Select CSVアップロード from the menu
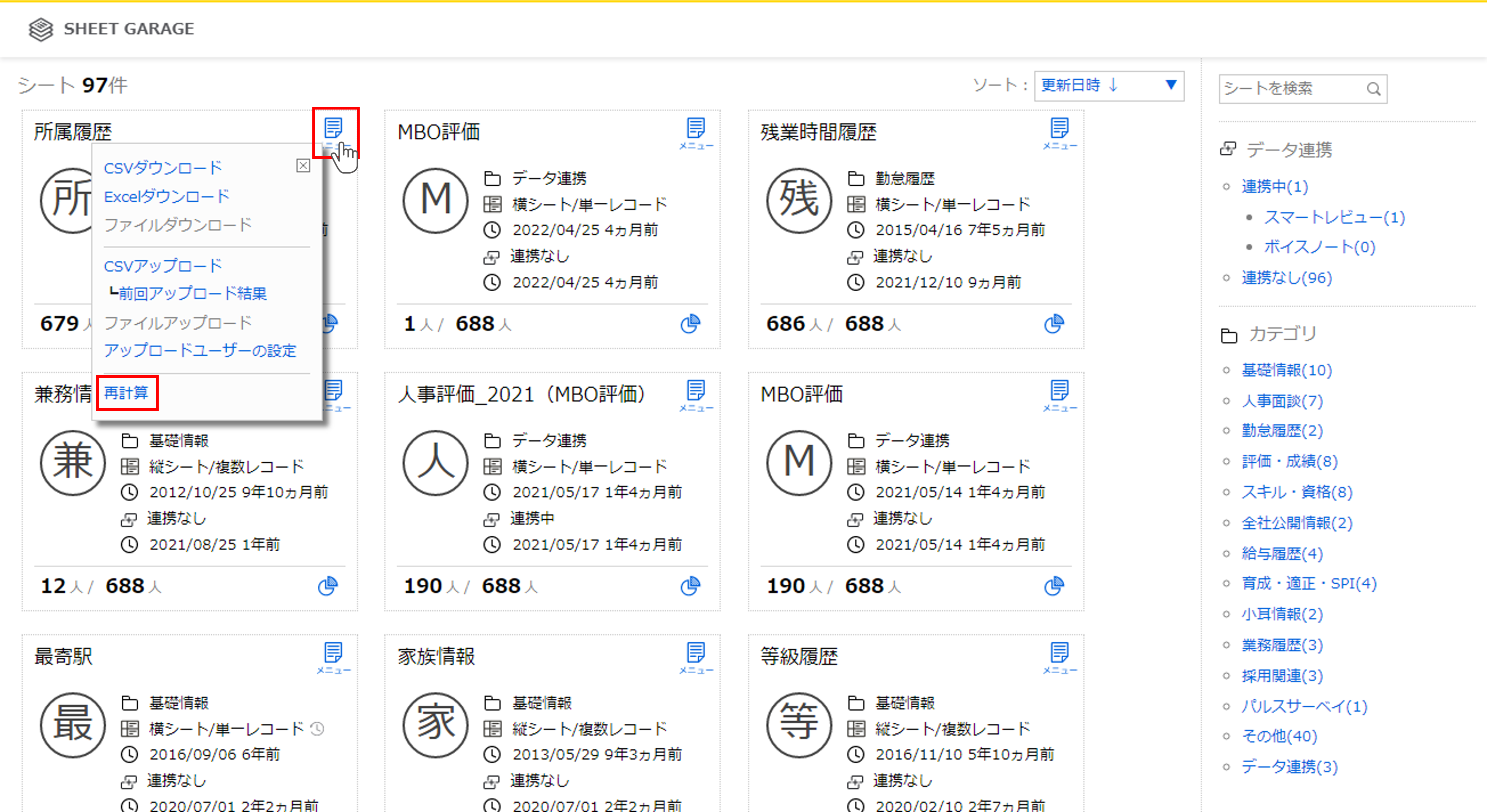The image size is (1487, 812). click(163, 266)
